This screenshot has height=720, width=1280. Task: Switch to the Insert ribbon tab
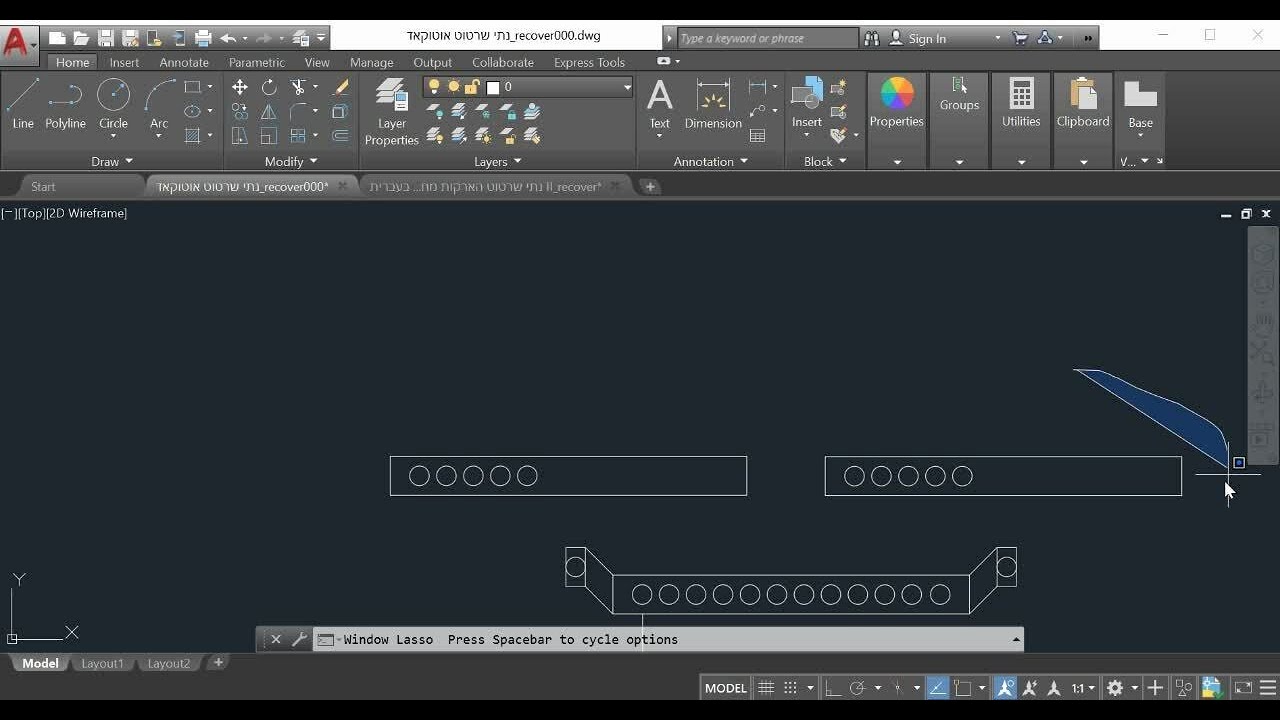point(124,62)
